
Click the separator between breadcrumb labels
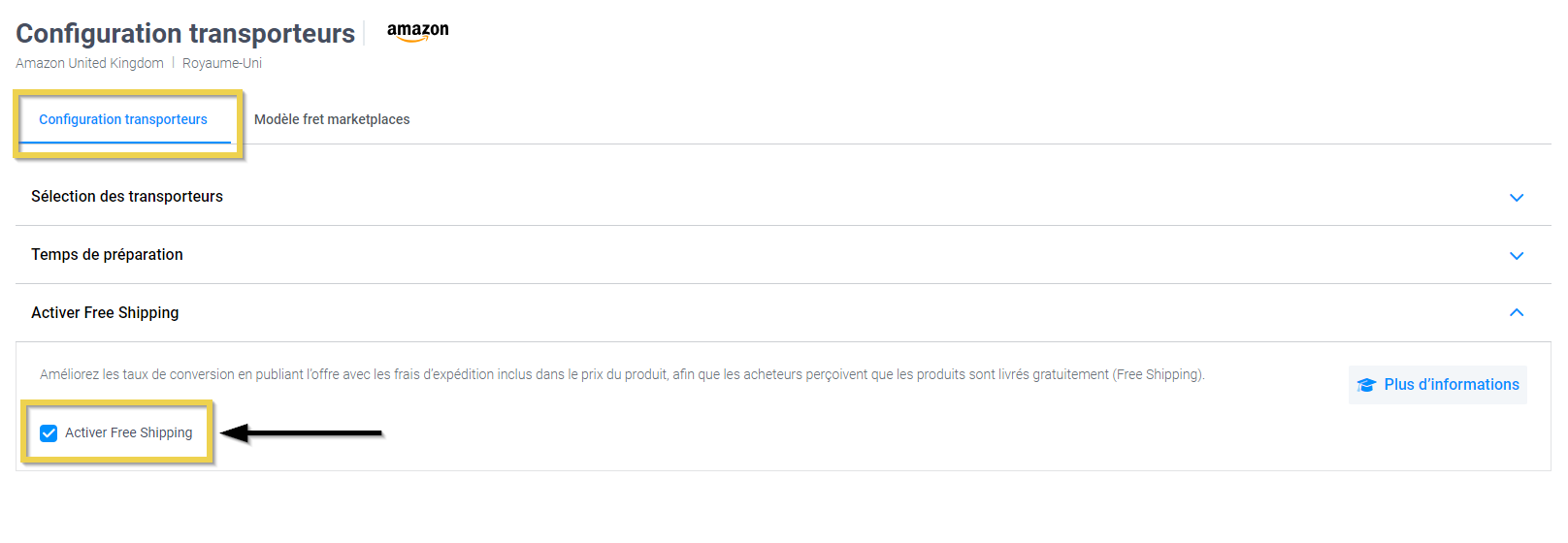[173, 63]
